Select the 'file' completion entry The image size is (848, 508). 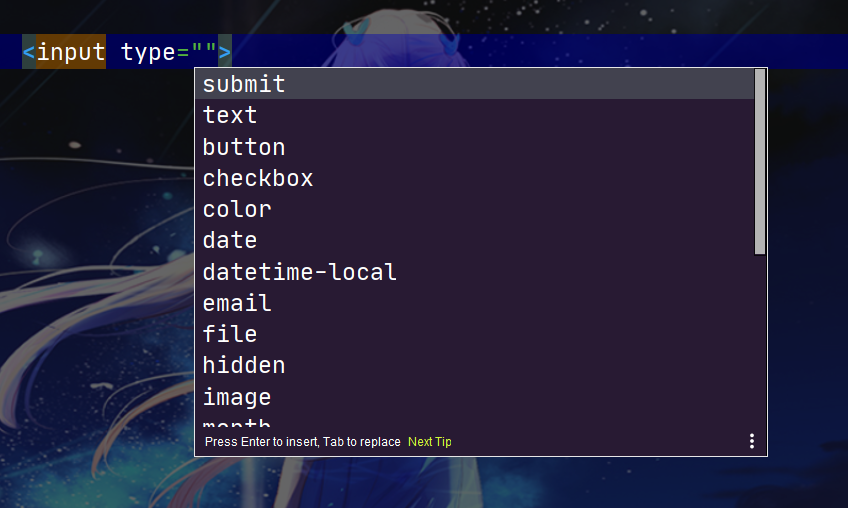point(474,334)
